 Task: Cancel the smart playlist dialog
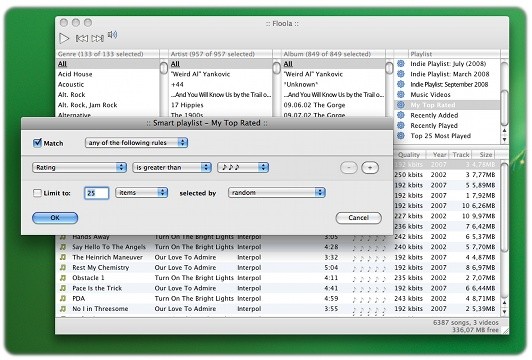tap(358, 218)
